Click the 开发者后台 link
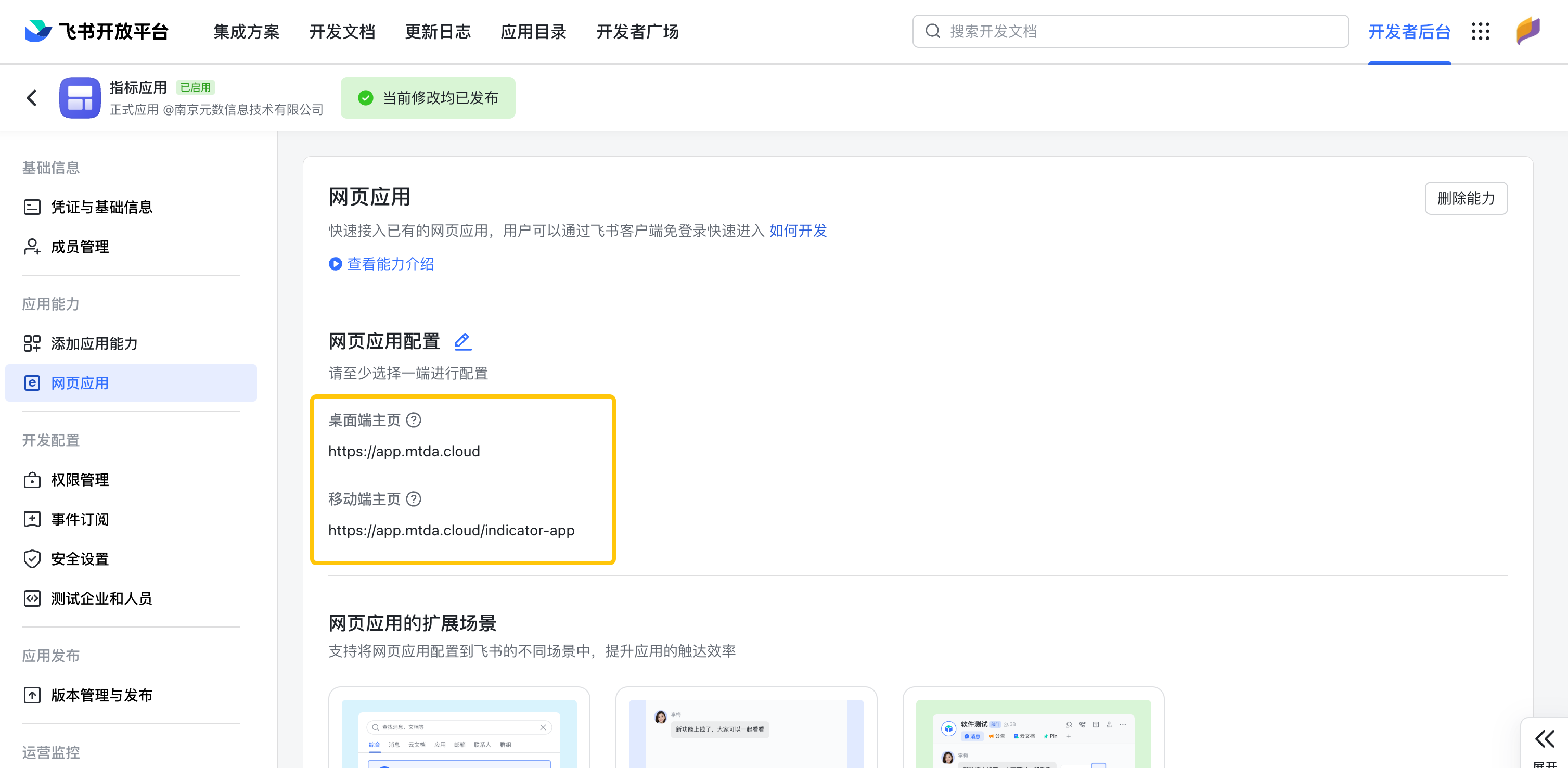This screenshot has height=768, width=1568. pyautogui.click(x=1409, y=32)
